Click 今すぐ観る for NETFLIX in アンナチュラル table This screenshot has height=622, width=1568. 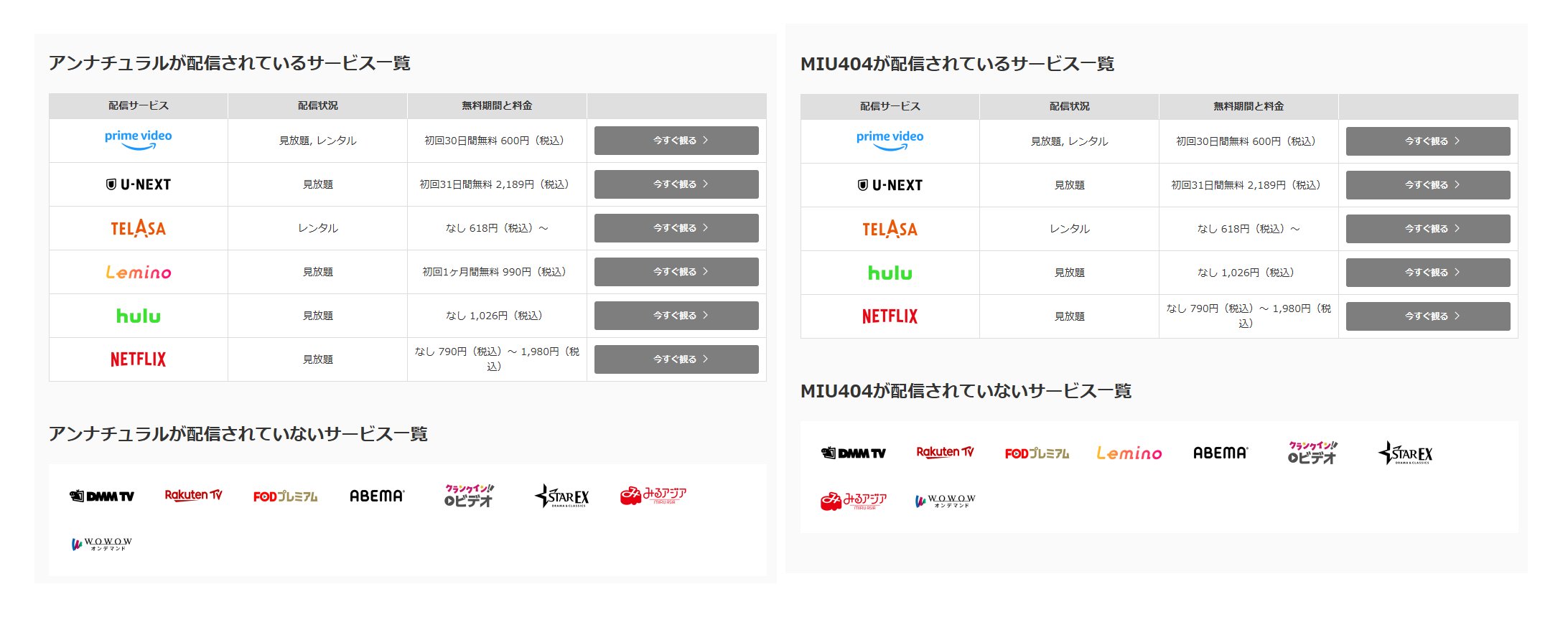click(x=676, y=359)
